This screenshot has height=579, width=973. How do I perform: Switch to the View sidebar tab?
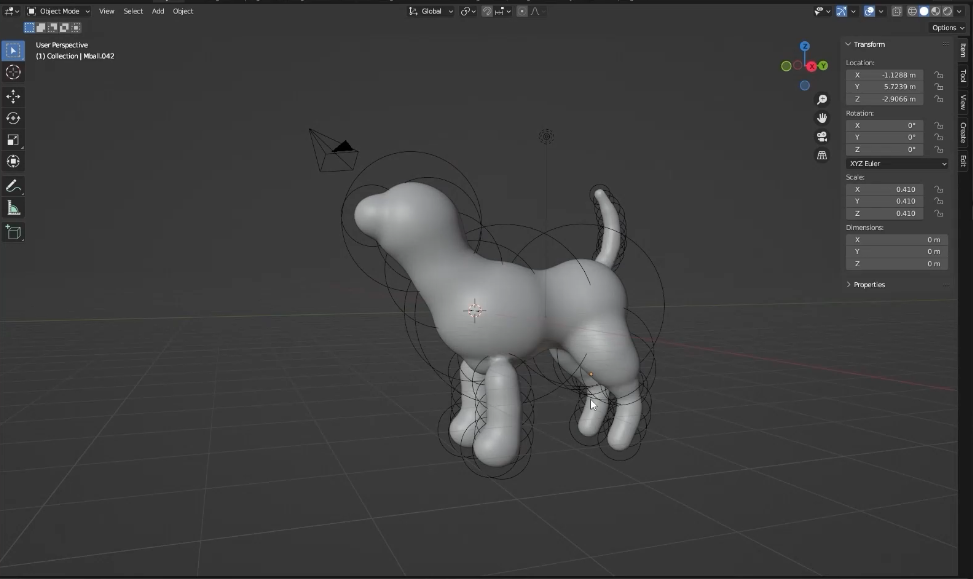(963, 101)
